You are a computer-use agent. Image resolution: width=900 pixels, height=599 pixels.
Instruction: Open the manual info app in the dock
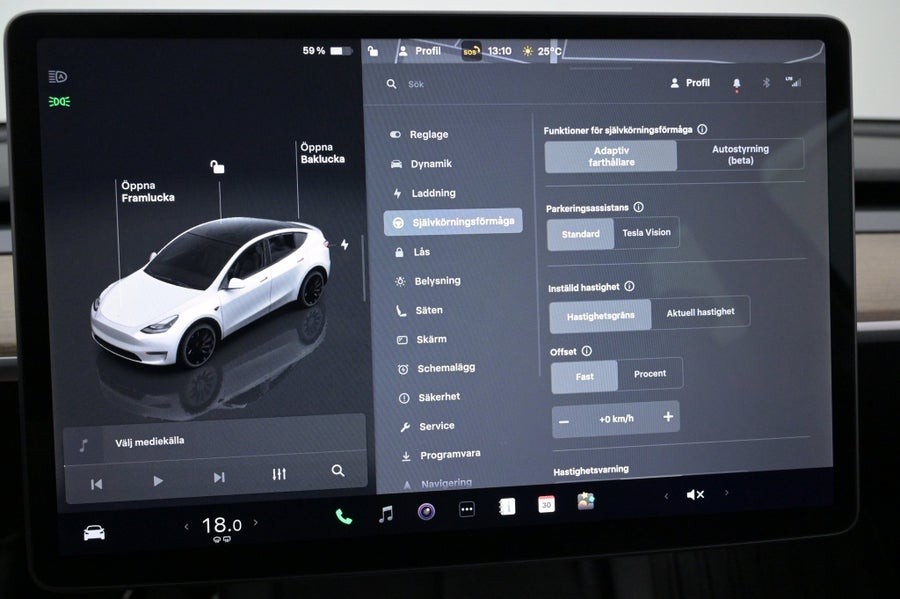(x=507, y=507)
